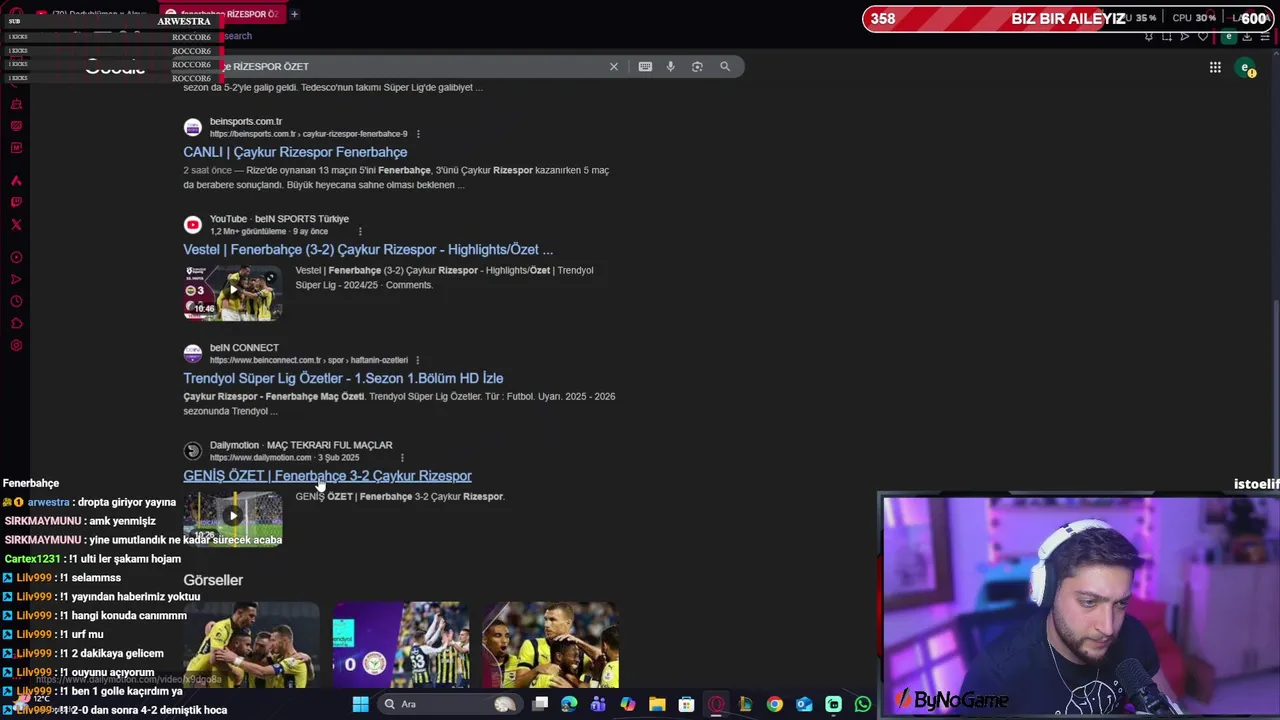Clear the Google search box text
Screen dimensions: 1280x720
614,66
